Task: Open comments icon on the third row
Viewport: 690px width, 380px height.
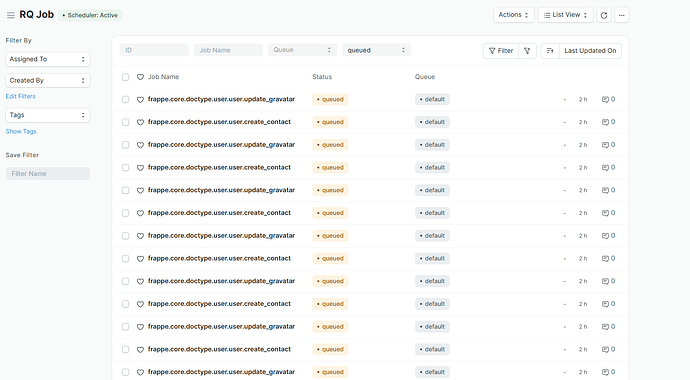Action: coord(606,145)
